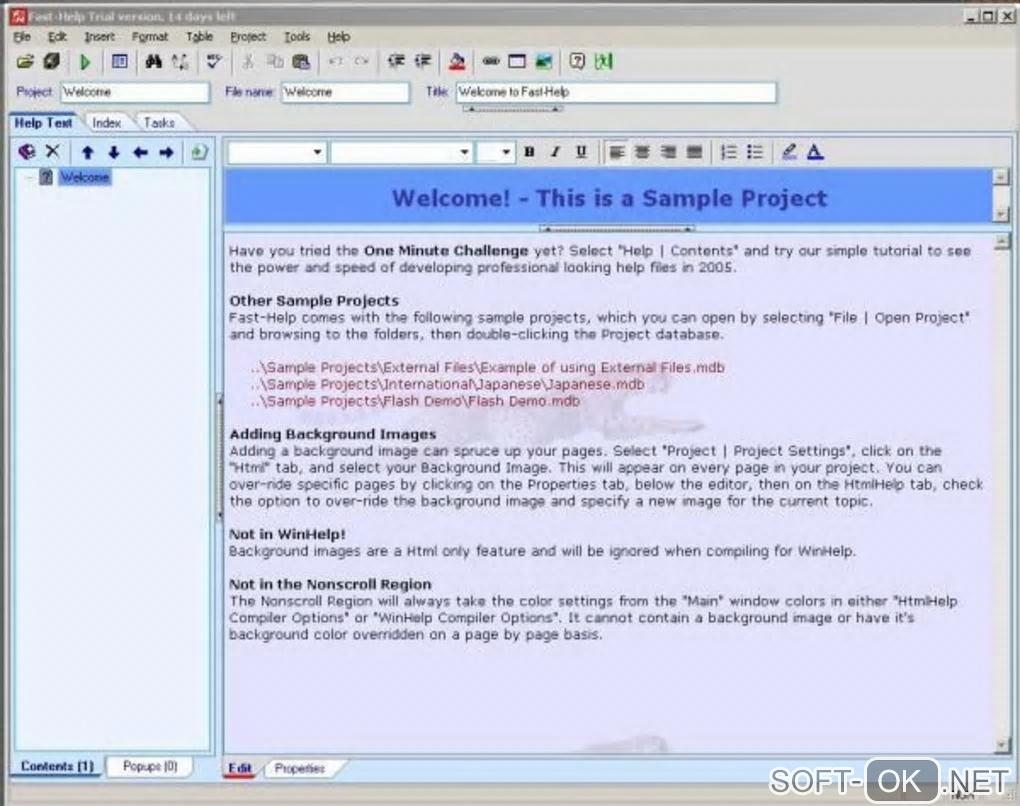Align text left

point(616,152)
